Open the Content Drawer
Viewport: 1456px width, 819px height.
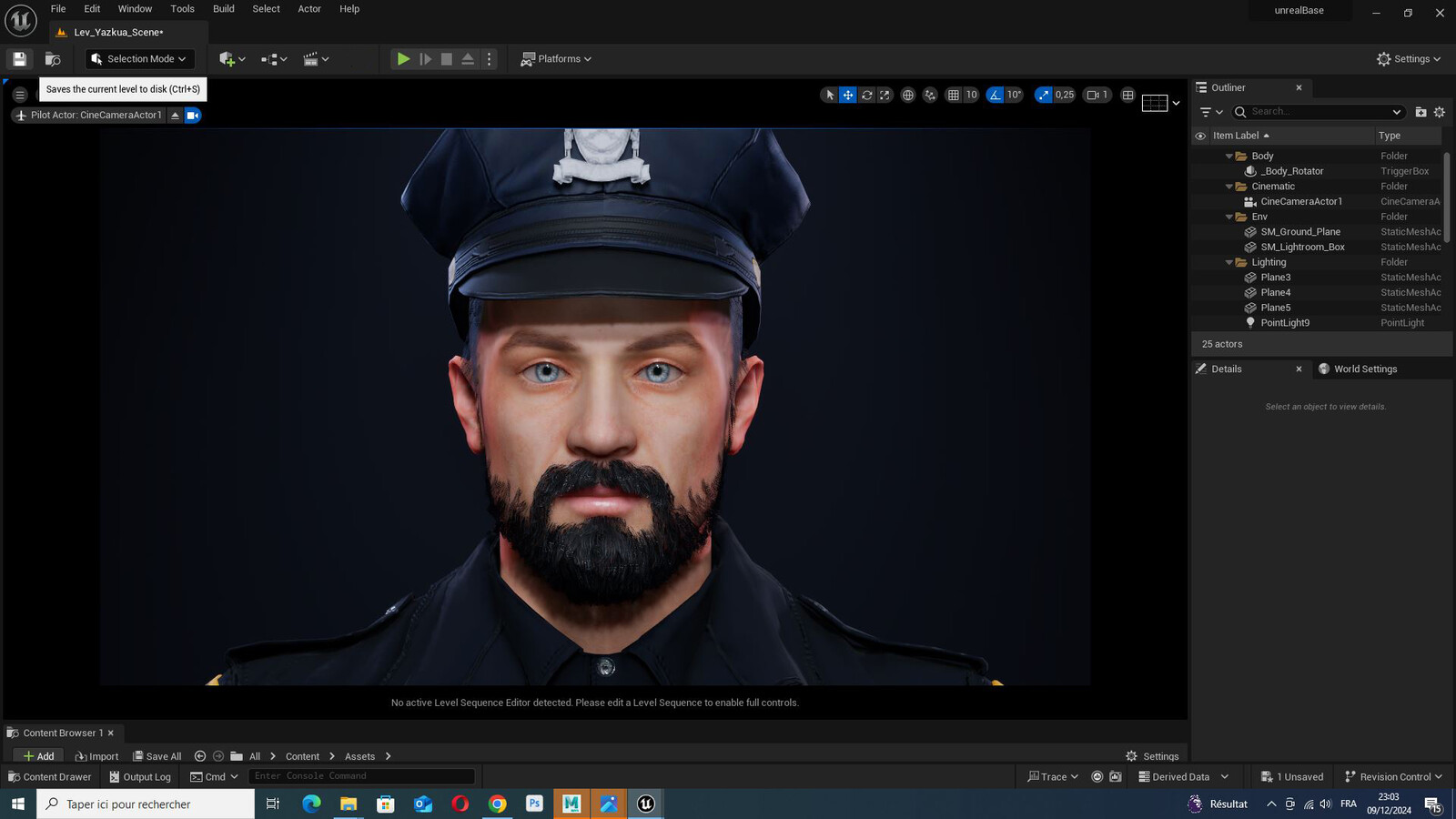pos(50,777)
